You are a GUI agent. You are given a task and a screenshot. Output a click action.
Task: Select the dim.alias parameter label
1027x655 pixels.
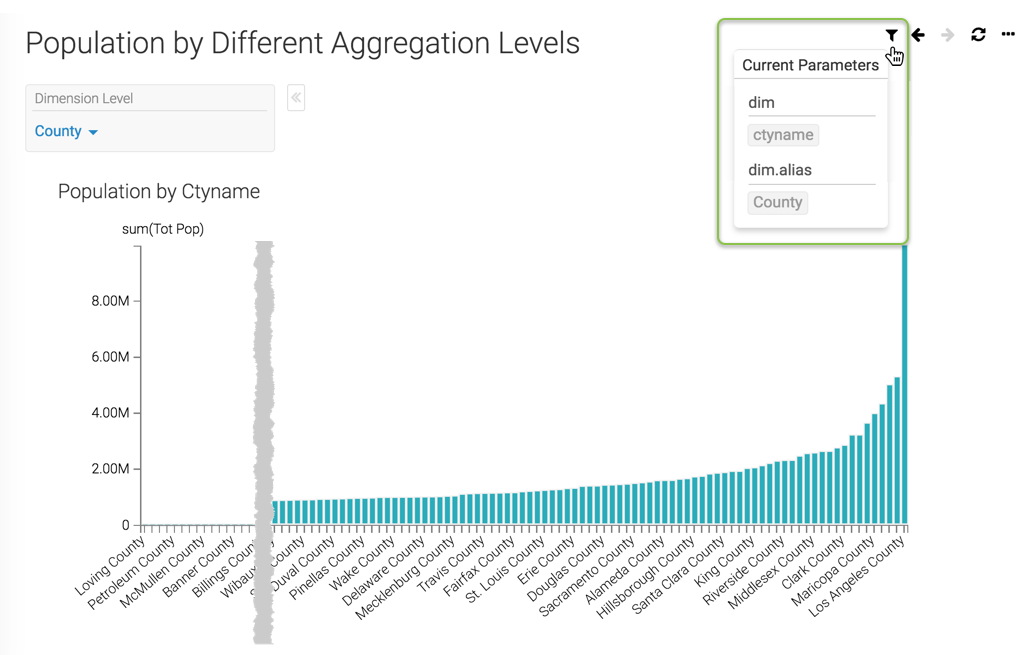[x=780, y=170]
